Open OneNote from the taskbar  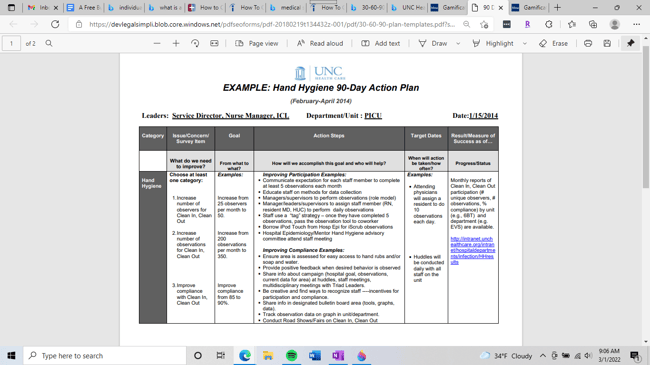338,355
